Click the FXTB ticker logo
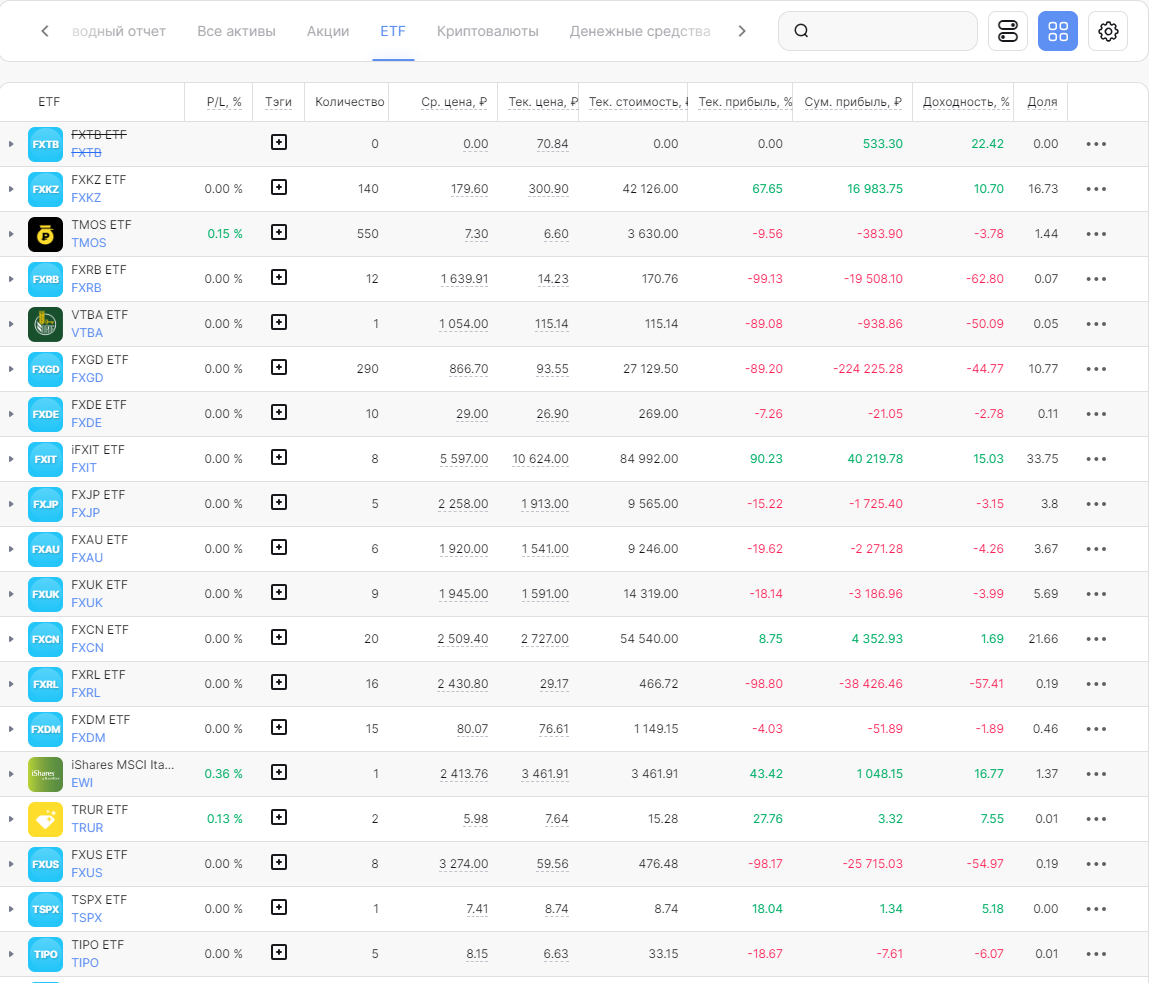This screenshot has height=983, width=1149. point(45,144)
